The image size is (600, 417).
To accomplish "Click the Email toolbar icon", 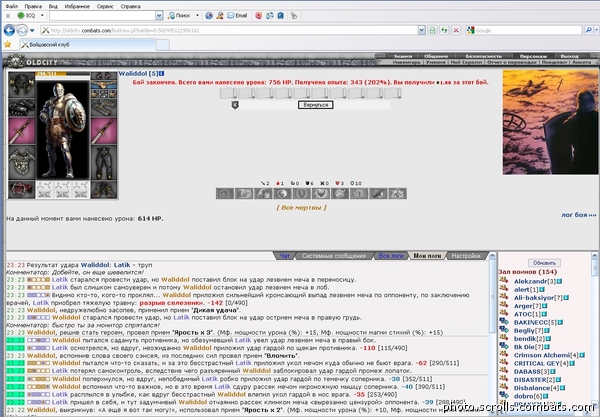I will pos(237,16).
